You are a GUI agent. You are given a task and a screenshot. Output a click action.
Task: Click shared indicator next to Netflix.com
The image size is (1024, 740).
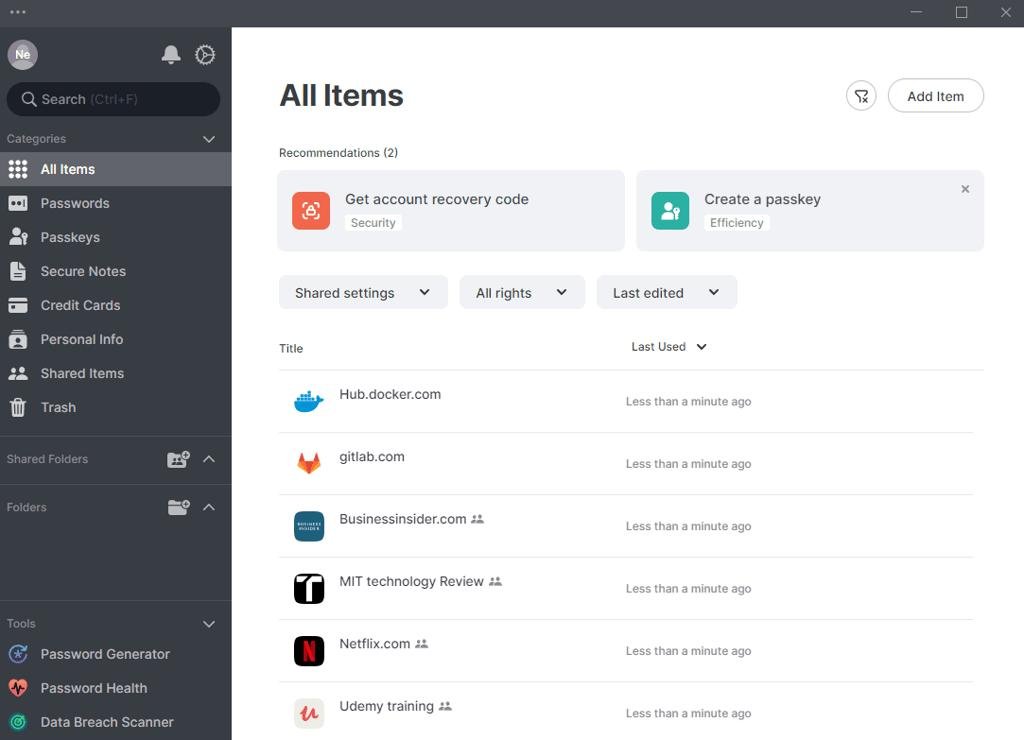(x=422, y=643)
